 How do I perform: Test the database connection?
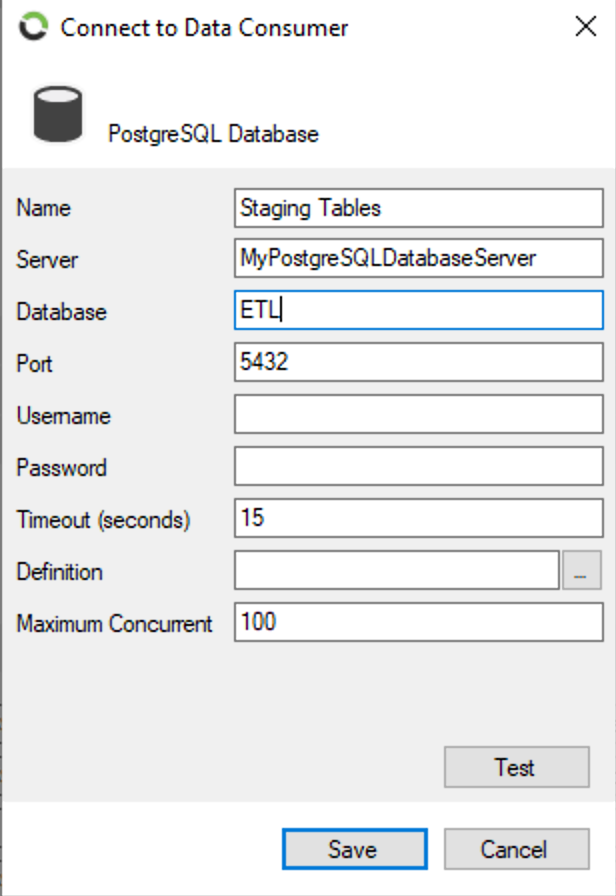point(517,767)
